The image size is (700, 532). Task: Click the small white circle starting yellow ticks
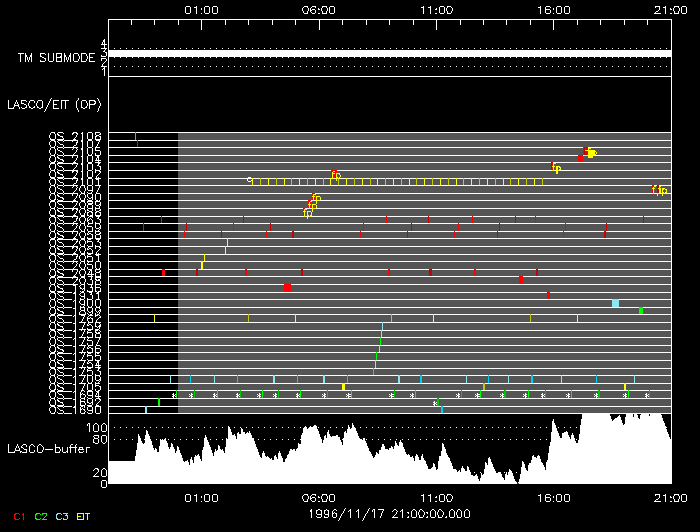pos(250,180)
